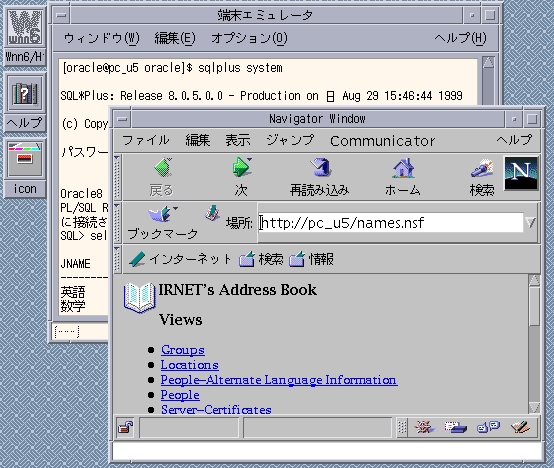
Task: Reload the page with 再読み込み icon
Action: coord(320,167)
